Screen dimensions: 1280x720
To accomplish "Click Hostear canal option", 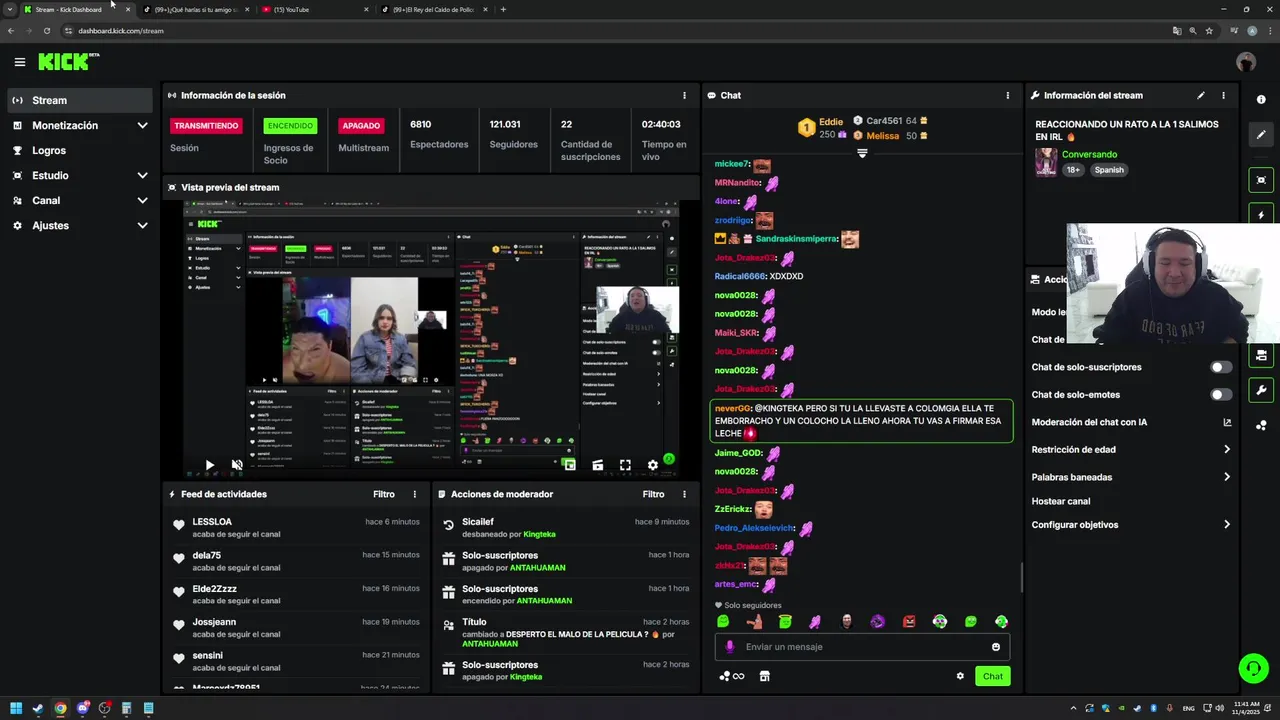I will 1061,501.
